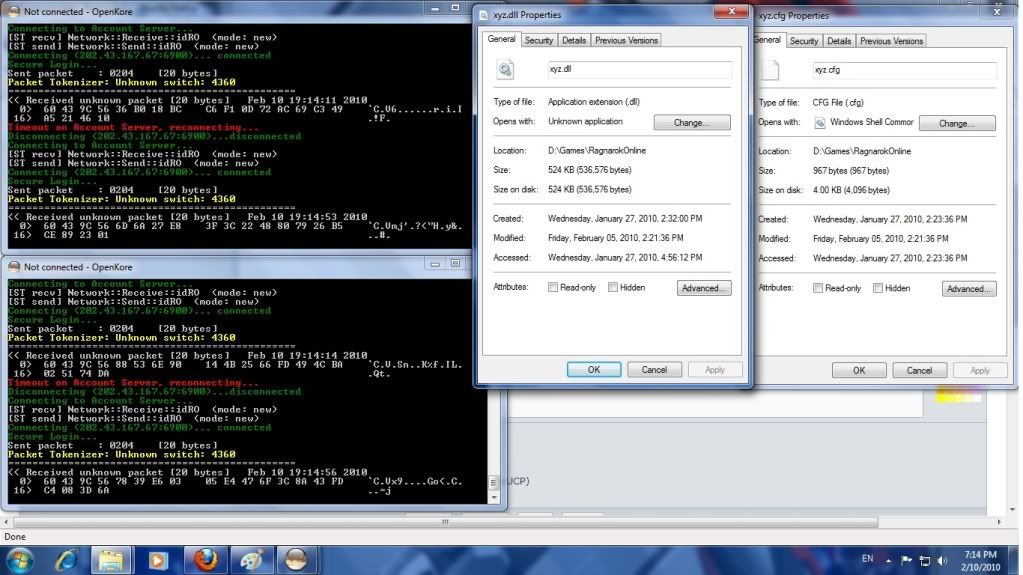Click 'CFG File (.cfg)' file type text

pos(838,102)
